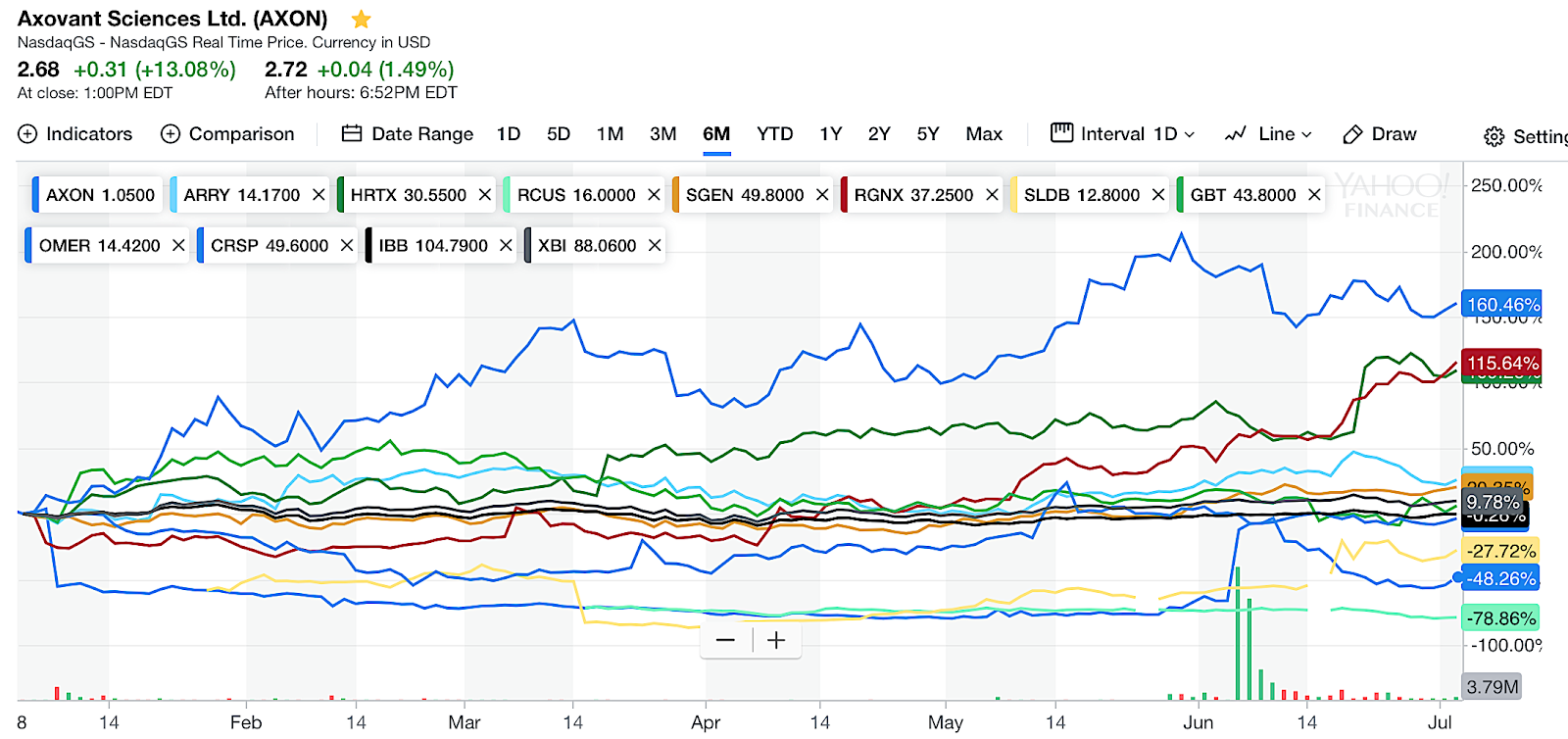This screenshot has width=1568, height=739.
Task: Select the 5Y range
Action: [928, 134]
